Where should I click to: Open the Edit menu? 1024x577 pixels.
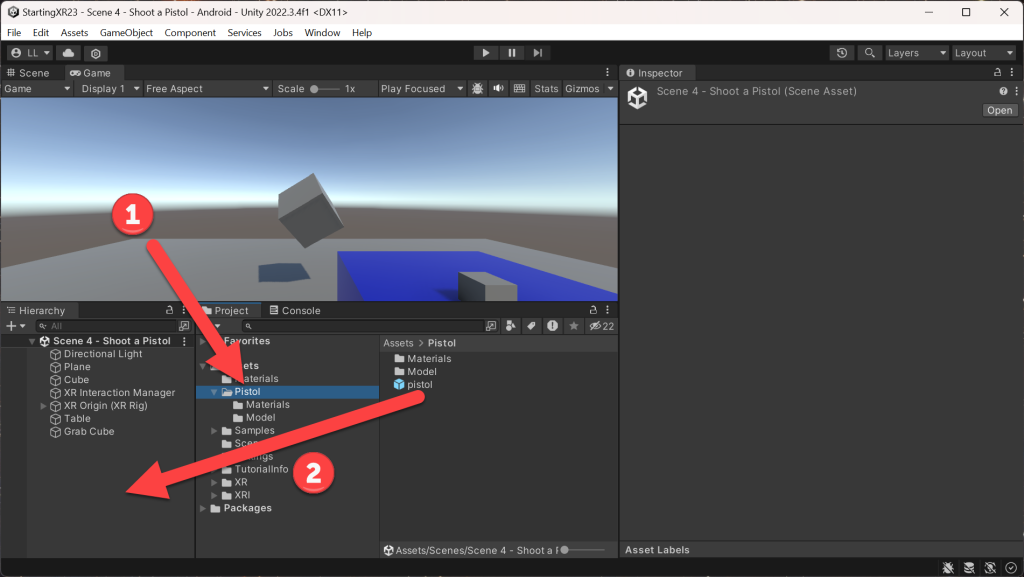pyautogui.click(x=40, y=33)
